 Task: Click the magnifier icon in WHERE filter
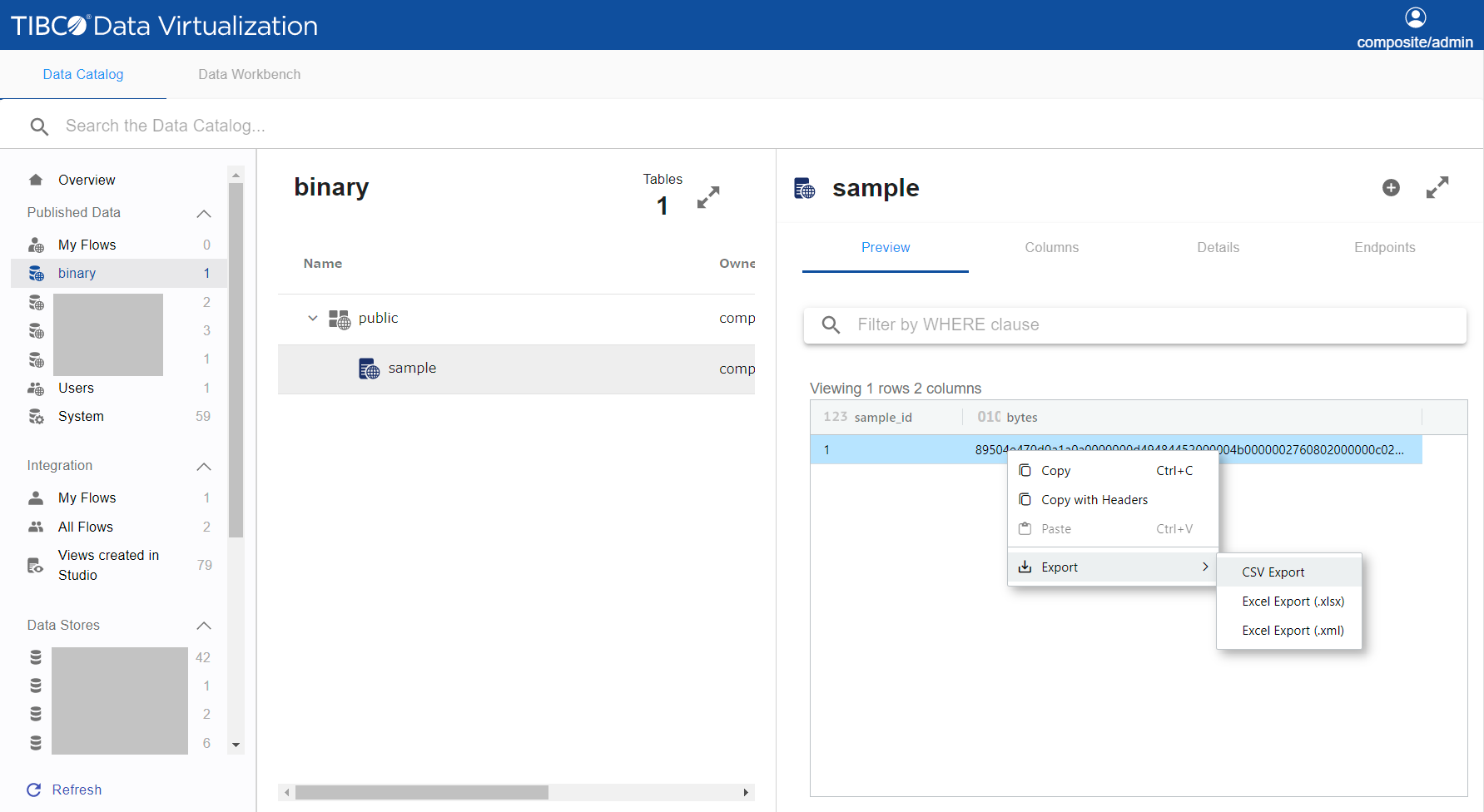[x=831, y=324]
